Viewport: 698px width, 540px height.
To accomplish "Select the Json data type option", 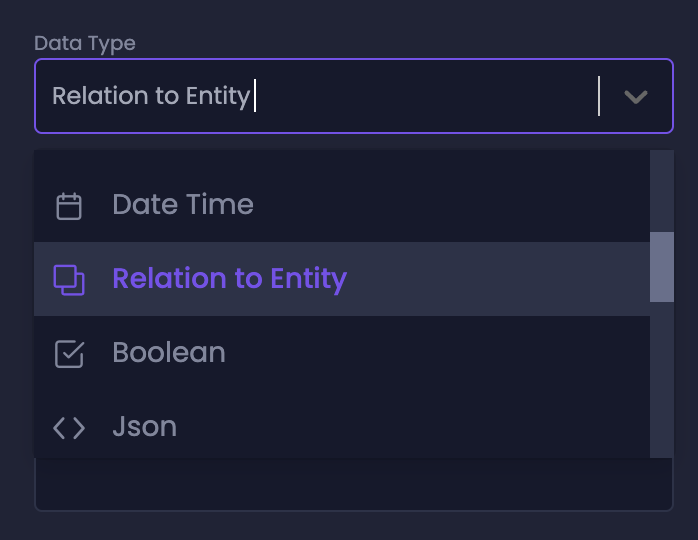I will (145, 427).
